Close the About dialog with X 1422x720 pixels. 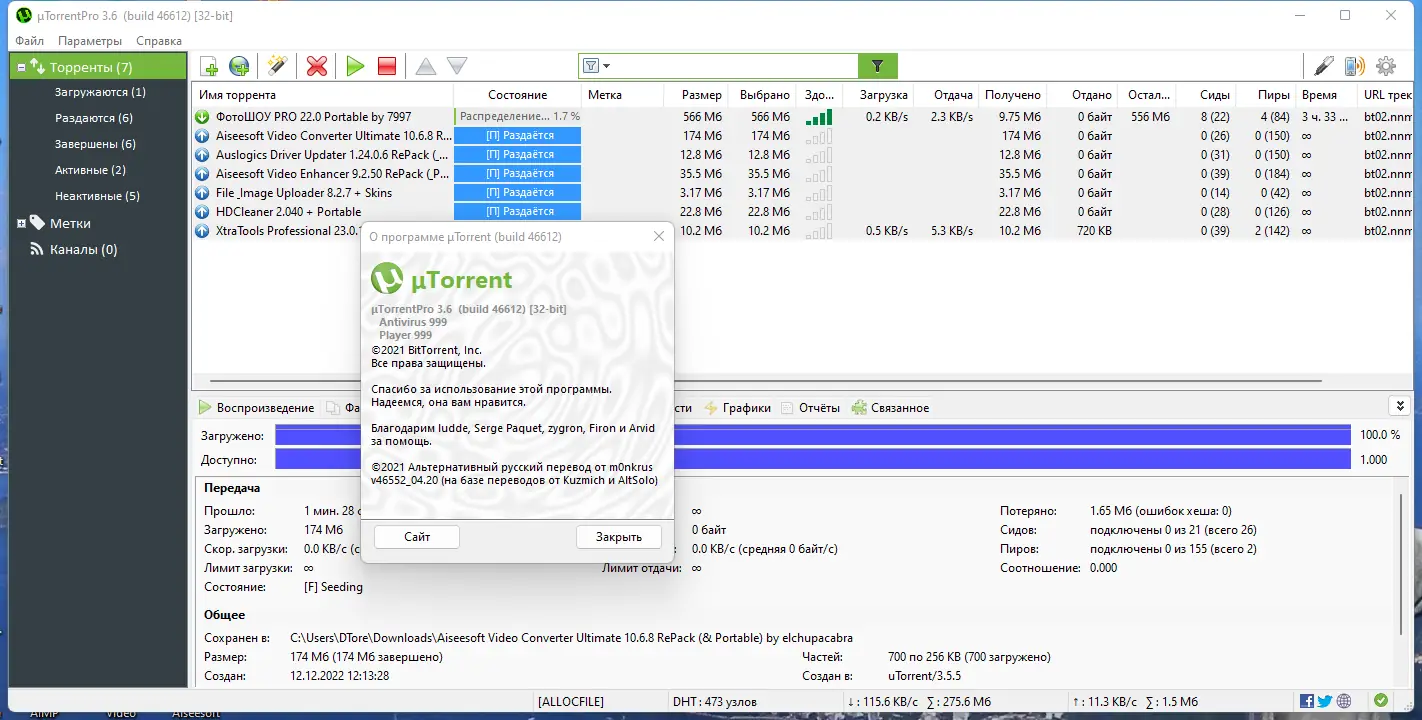point(658,237)
